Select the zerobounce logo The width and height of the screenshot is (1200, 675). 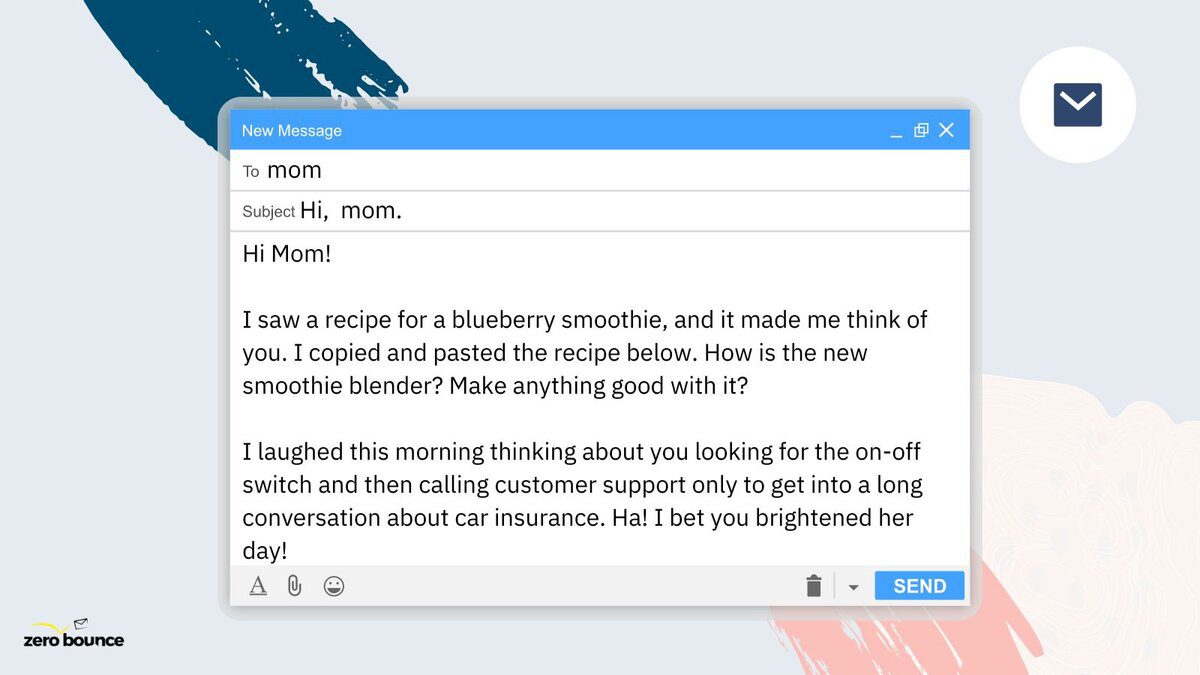click(73, 637)
